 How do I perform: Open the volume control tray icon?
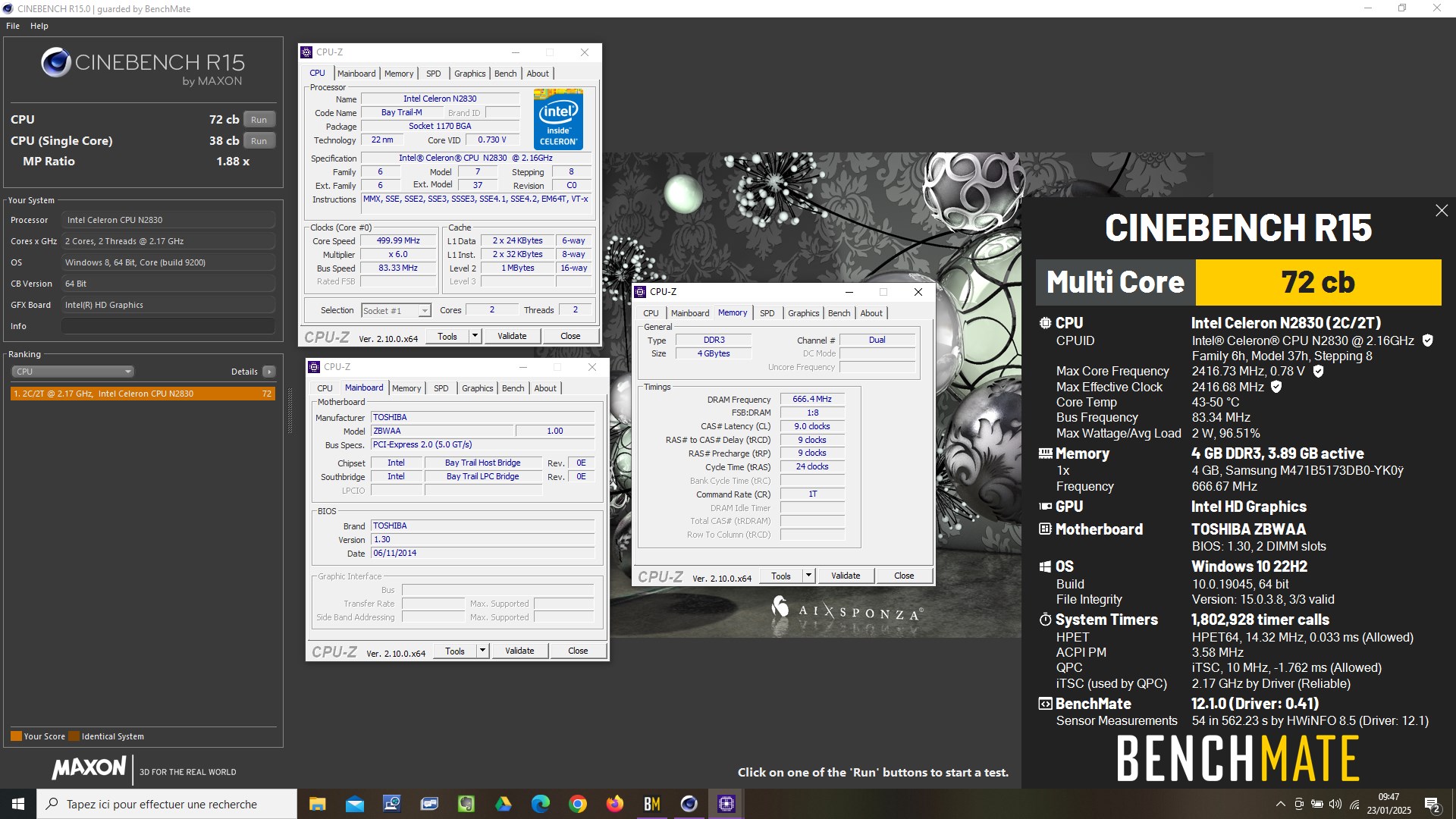(1335, 804)
